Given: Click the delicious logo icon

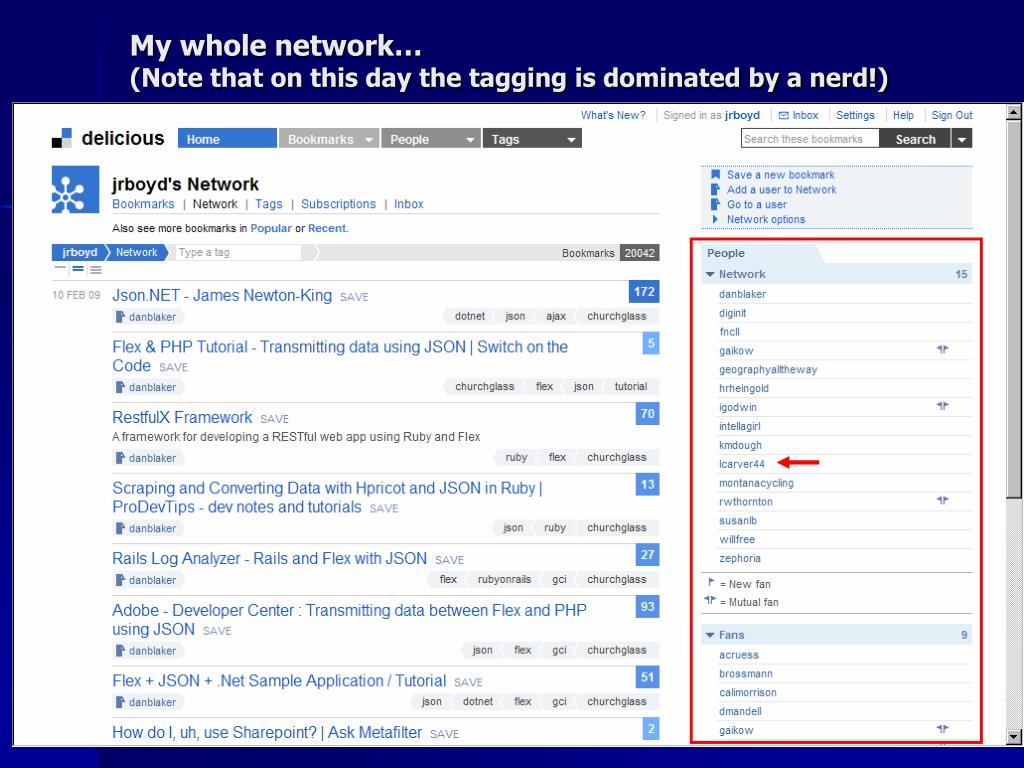Looking at the screenshot, I should (x=62, y=138).
